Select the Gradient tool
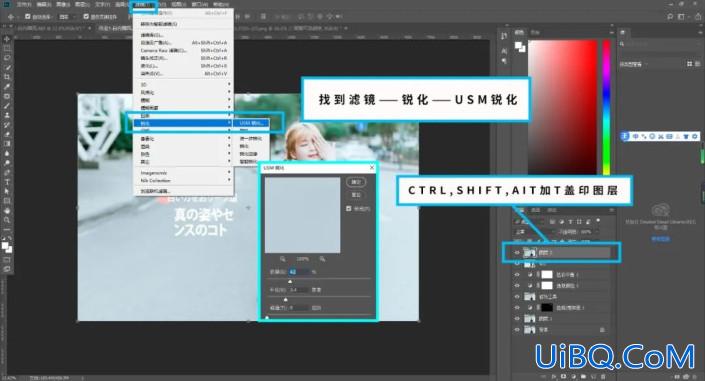This screenshot has height=381, width=705. coord(7,143)
